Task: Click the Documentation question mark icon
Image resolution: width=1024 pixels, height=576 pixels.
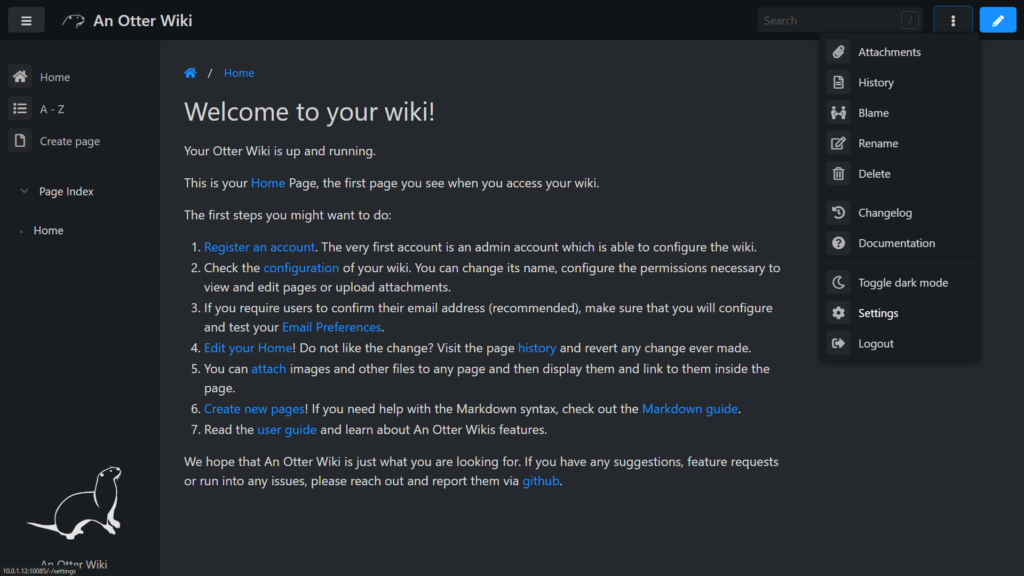Action: [839, 243]
